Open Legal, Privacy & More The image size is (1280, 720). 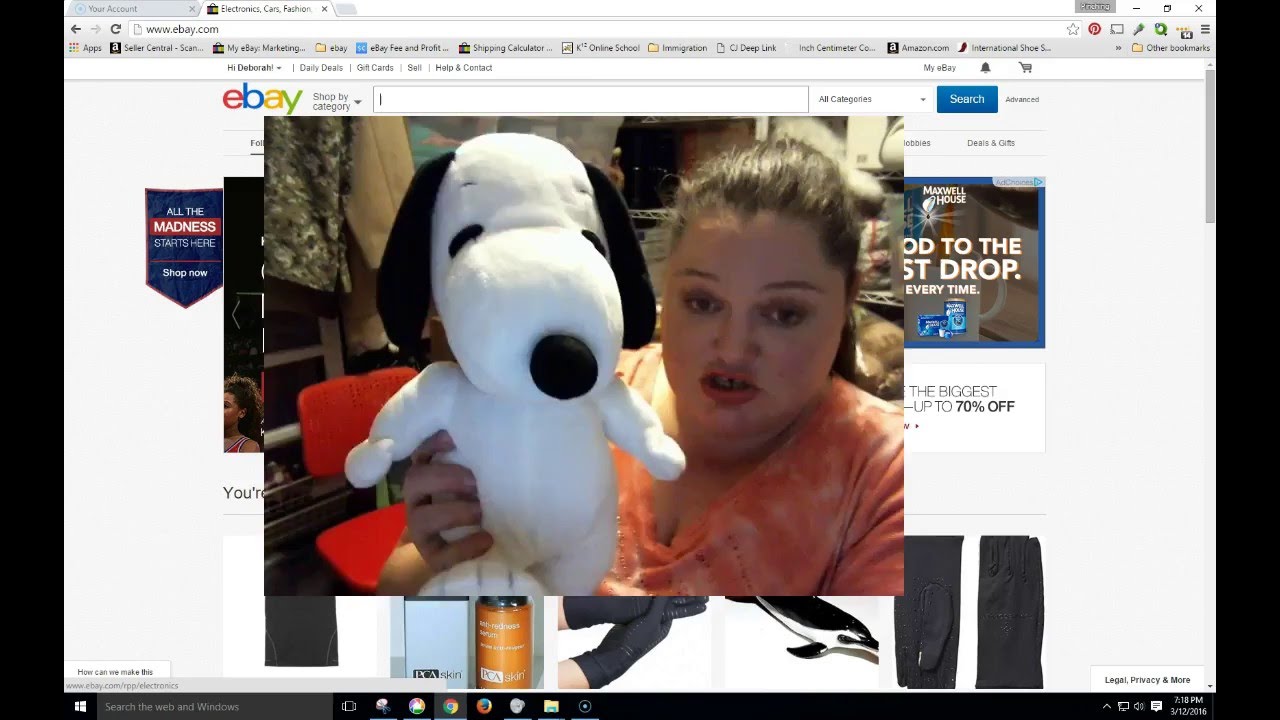(x=1147, y=680)
